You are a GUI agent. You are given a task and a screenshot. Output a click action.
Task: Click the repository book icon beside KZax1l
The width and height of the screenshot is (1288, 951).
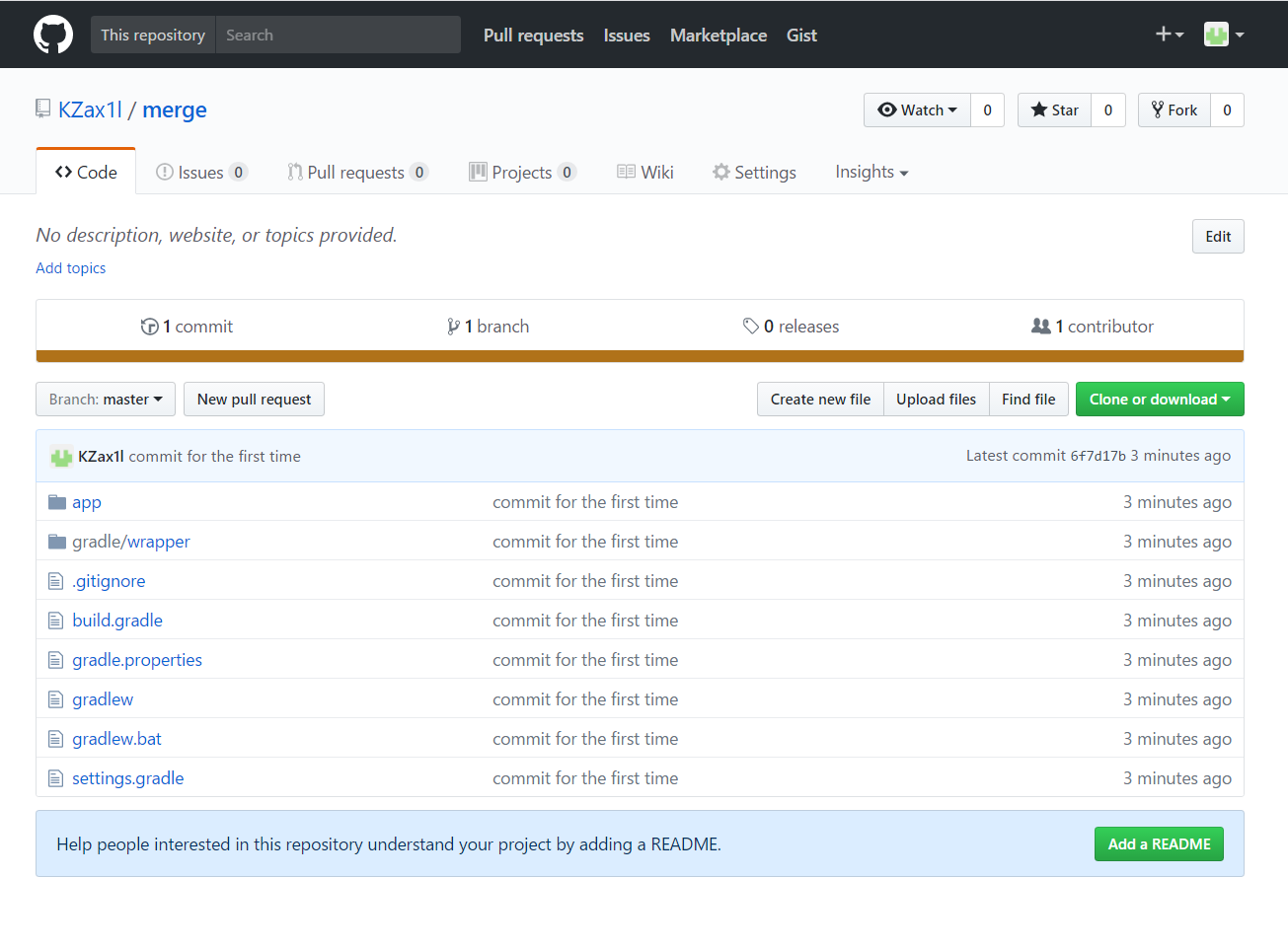(x=43, y=109)
